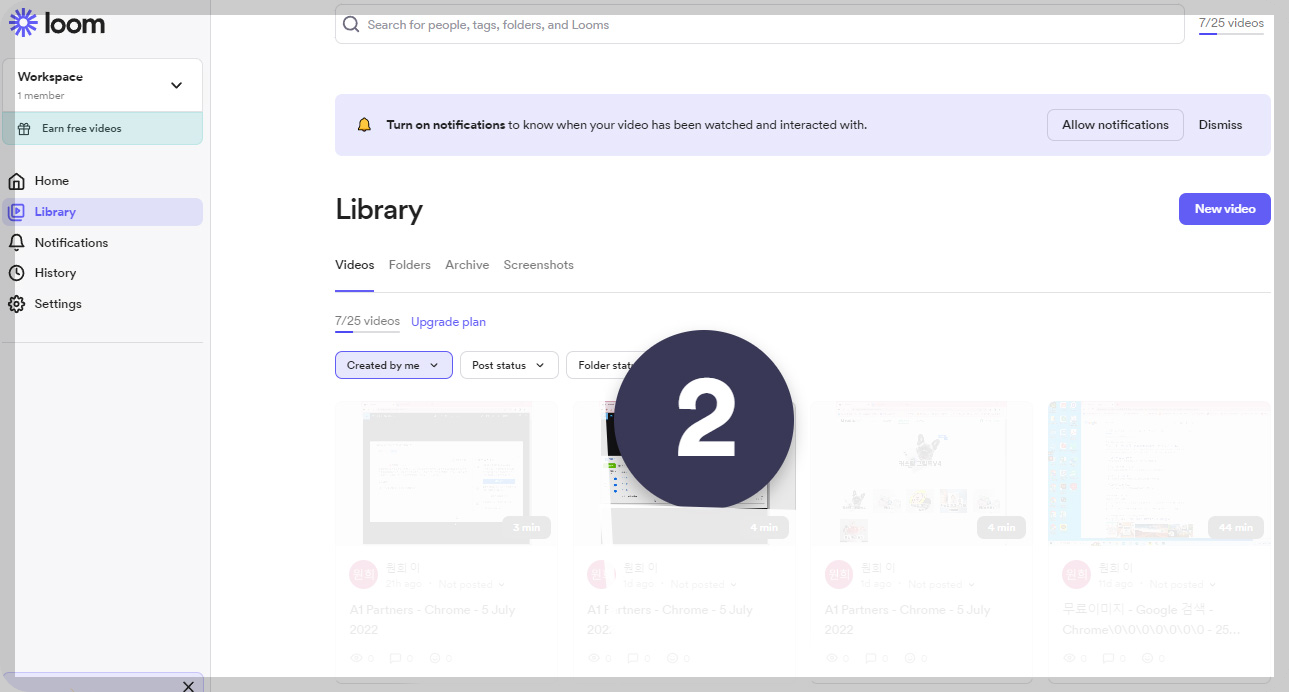Viewport: 1289px width, 692px height.
Task: Open the Post status filter dropdown
Action: [x=509, y=365]
